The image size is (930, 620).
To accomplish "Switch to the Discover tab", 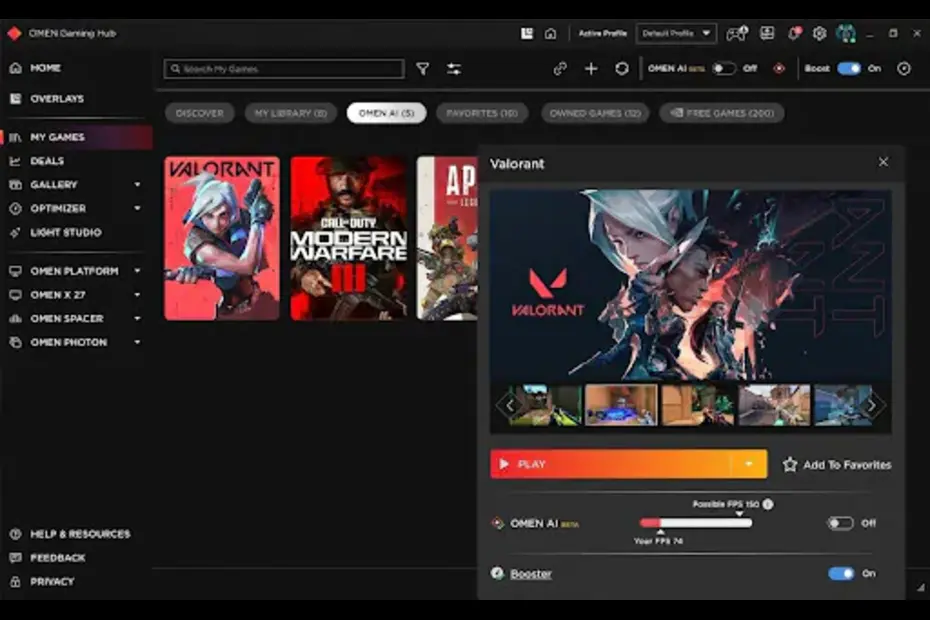I will (200, 113).
